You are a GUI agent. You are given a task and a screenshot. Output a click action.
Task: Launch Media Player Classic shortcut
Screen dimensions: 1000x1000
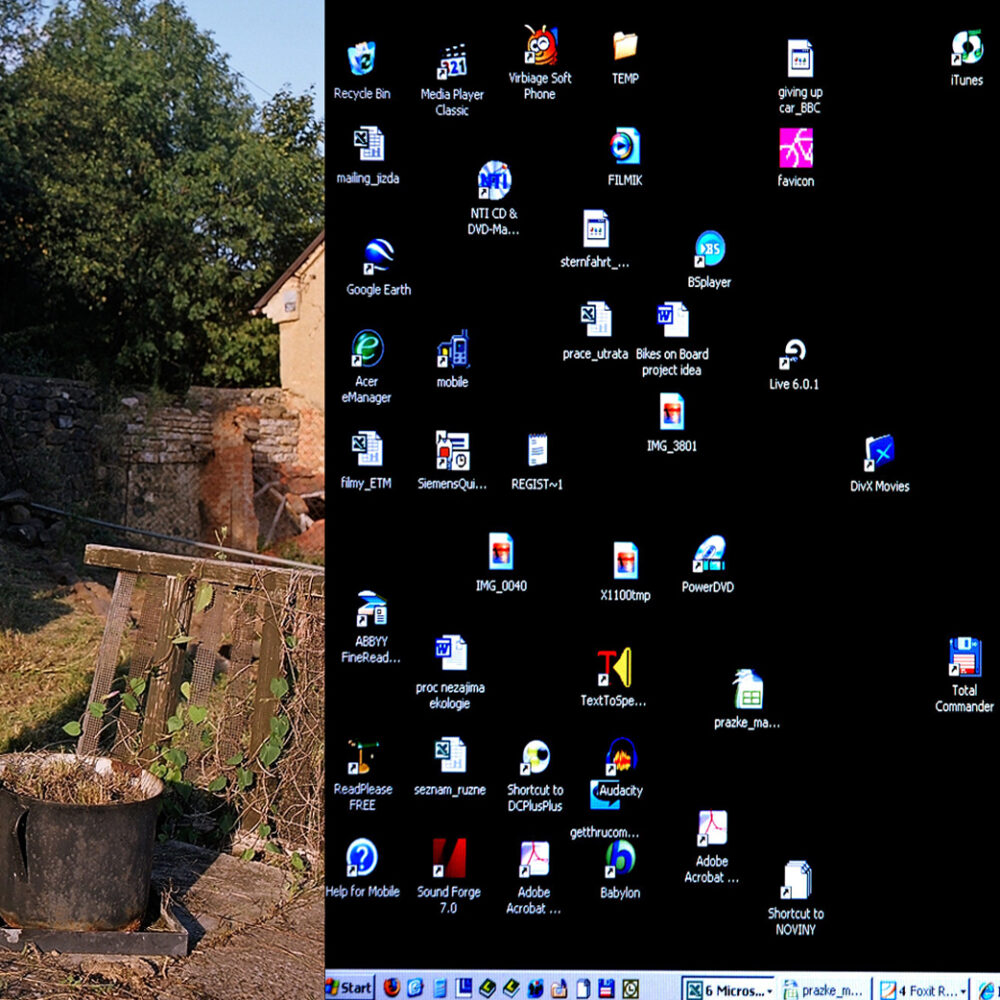coord(452,62)
